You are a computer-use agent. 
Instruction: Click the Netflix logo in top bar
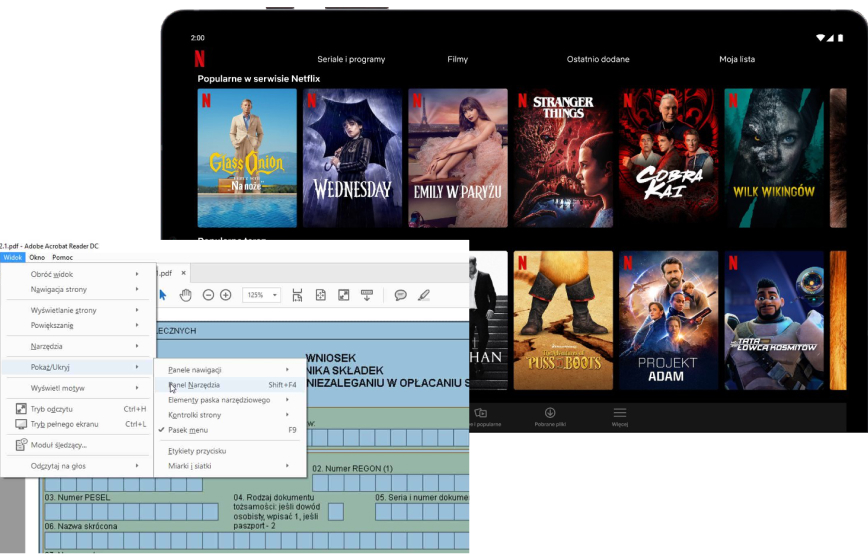click(199, 58)
